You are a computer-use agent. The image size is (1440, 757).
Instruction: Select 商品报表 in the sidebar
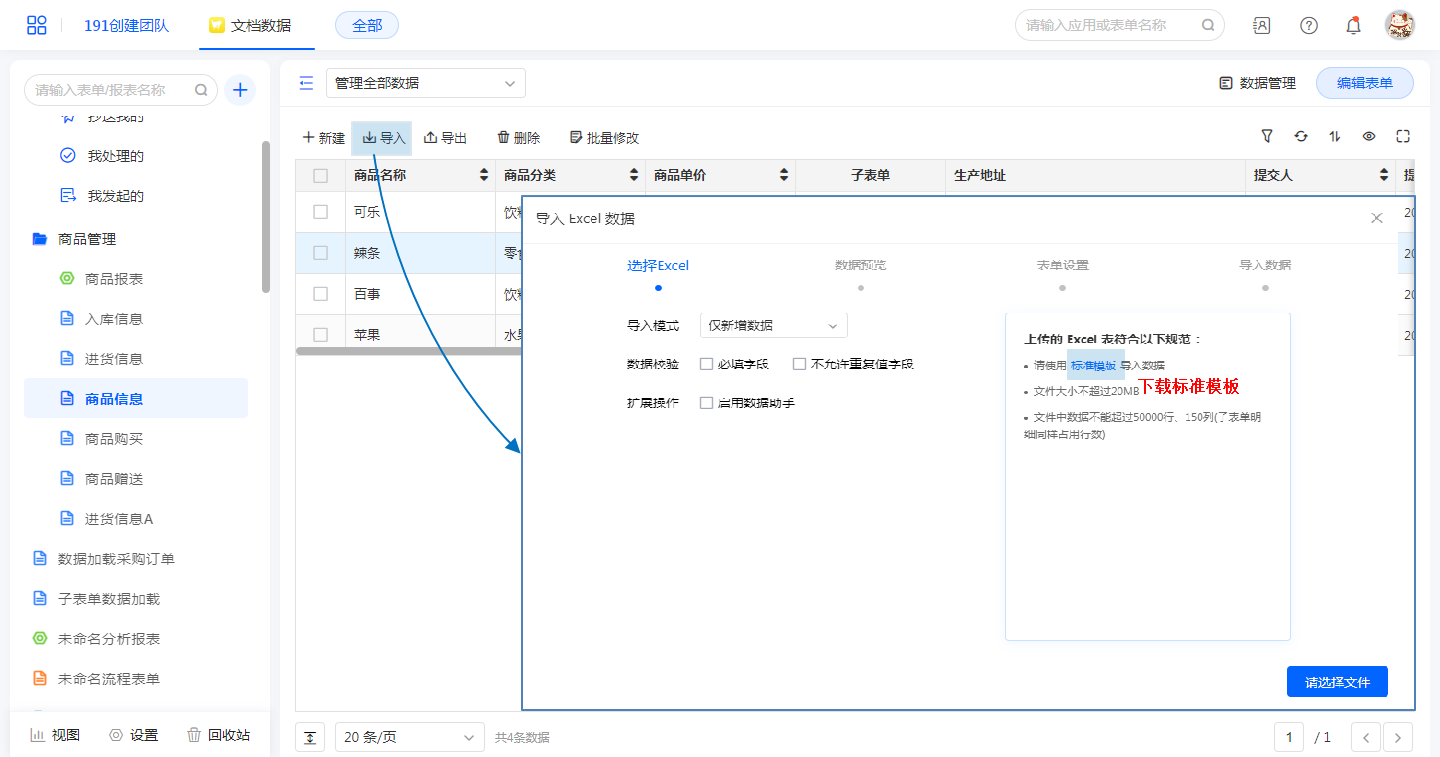click(114, 279)
